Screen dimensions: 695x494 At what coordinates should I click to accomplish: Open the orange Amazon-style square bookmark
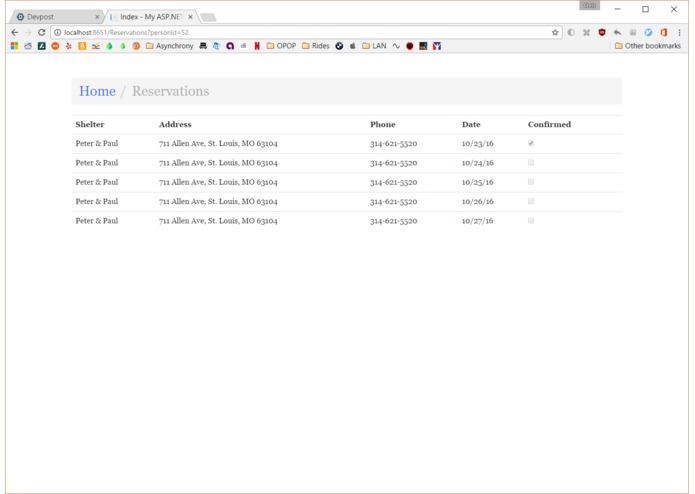82,46
